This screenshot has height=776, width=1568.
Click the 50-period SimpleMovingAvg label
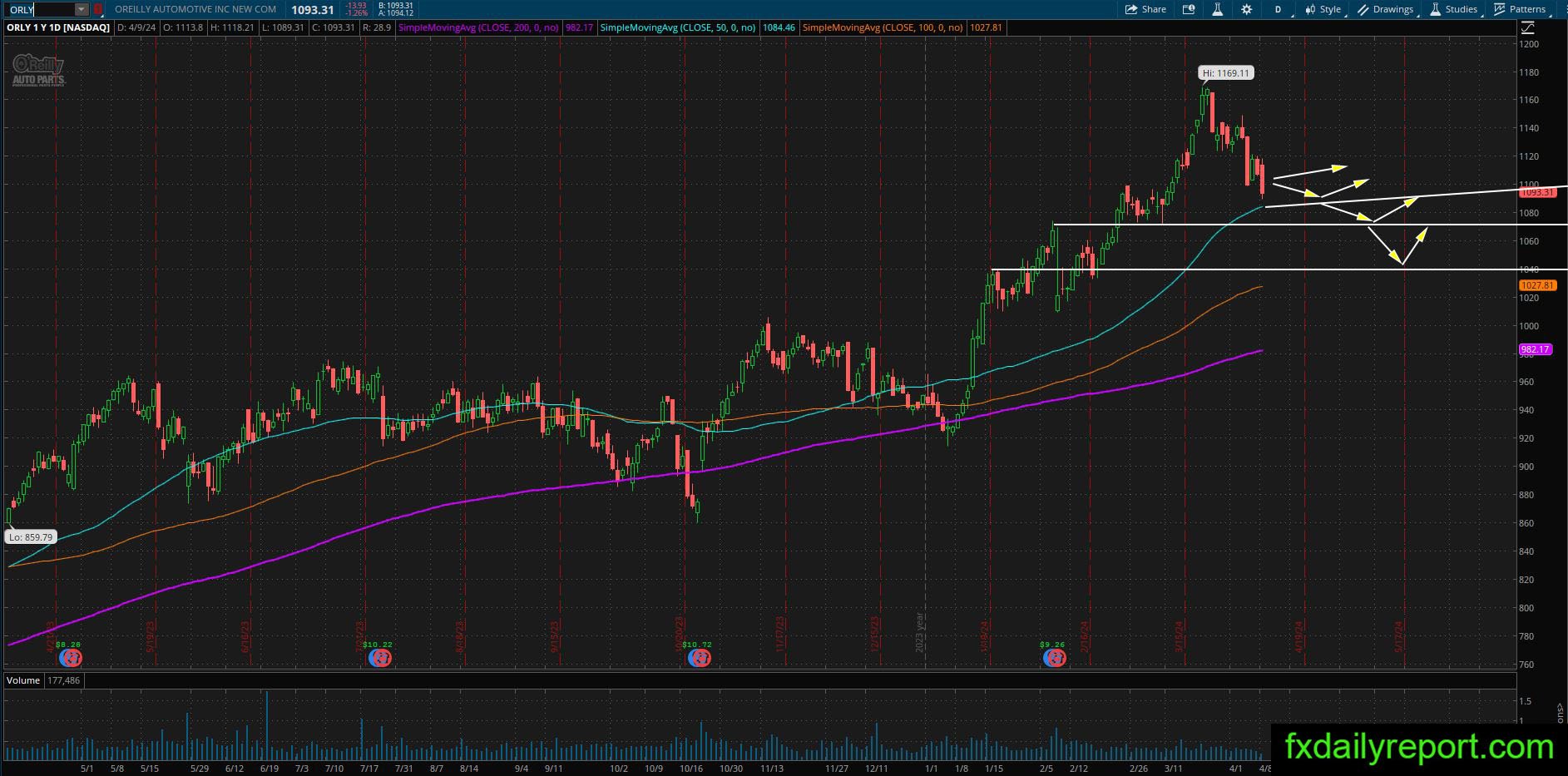(678, 27)
